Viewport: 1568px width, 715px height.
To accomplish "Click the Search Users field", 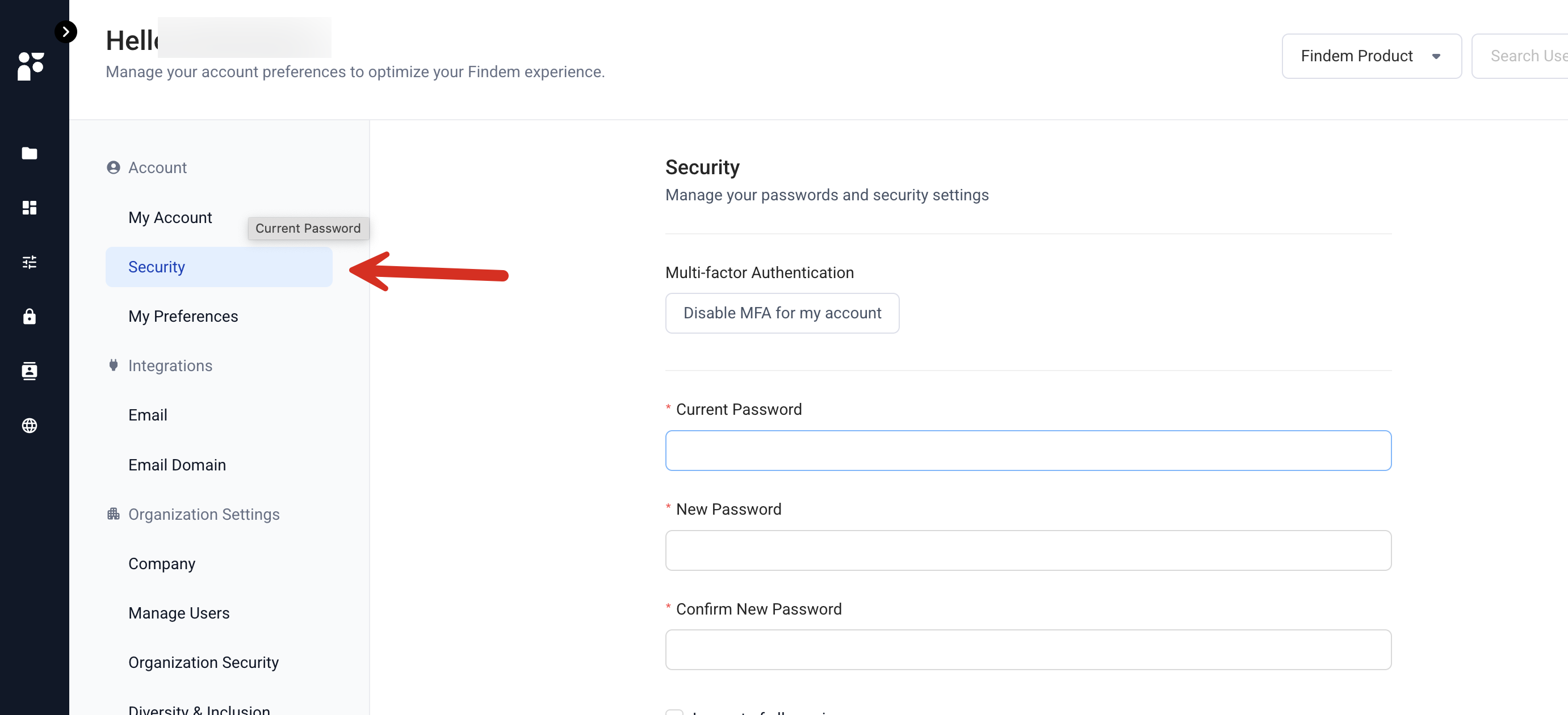I will click(x=1519, y=56).
